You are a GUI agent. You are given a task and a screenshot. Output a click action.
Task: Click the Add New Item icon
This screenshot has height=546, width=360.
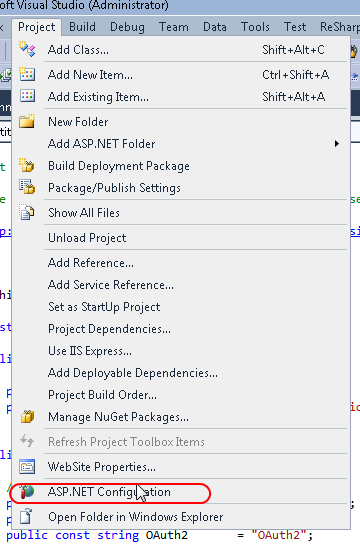pyautogui.click(x=27, y=75)
